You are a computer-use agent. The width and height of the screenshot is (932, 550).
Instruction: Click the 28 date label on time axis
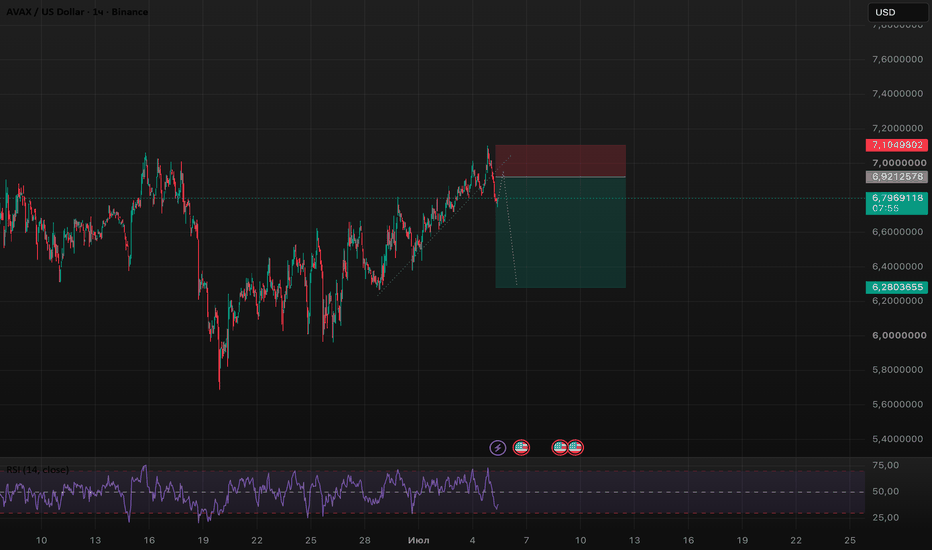365,540
